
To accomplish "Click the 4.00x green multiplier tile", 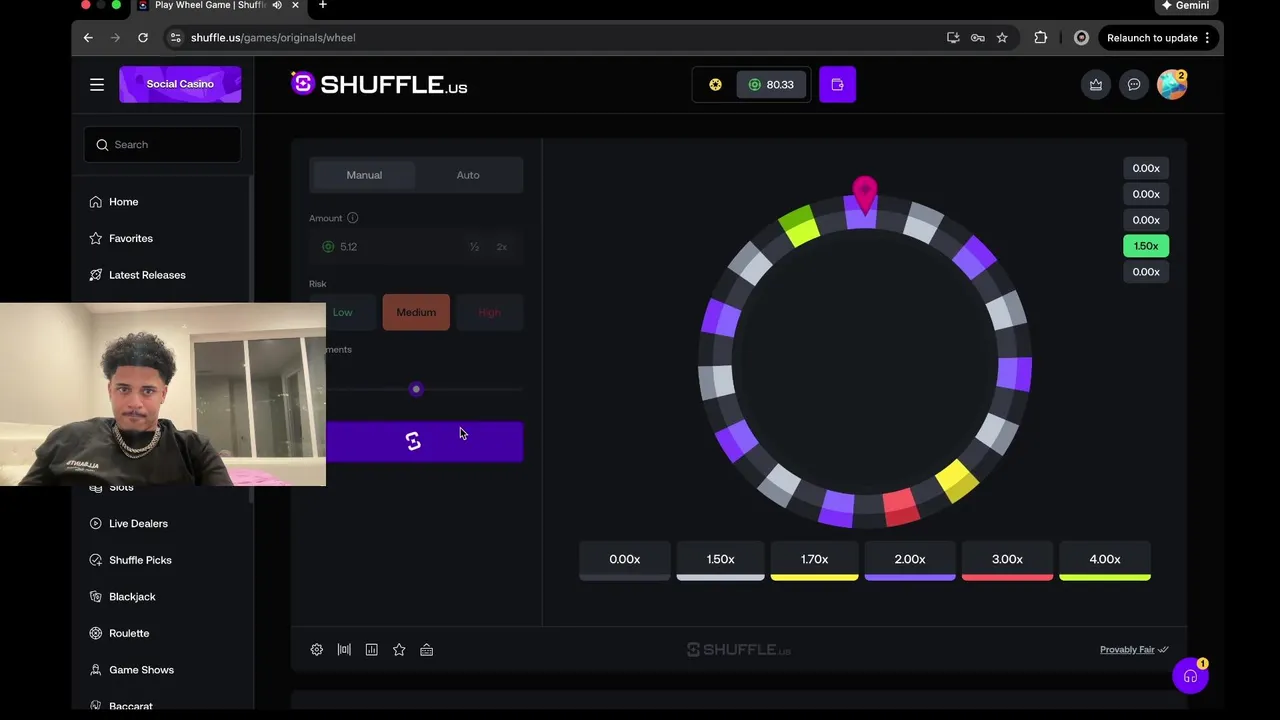I will pos(1105,561).
